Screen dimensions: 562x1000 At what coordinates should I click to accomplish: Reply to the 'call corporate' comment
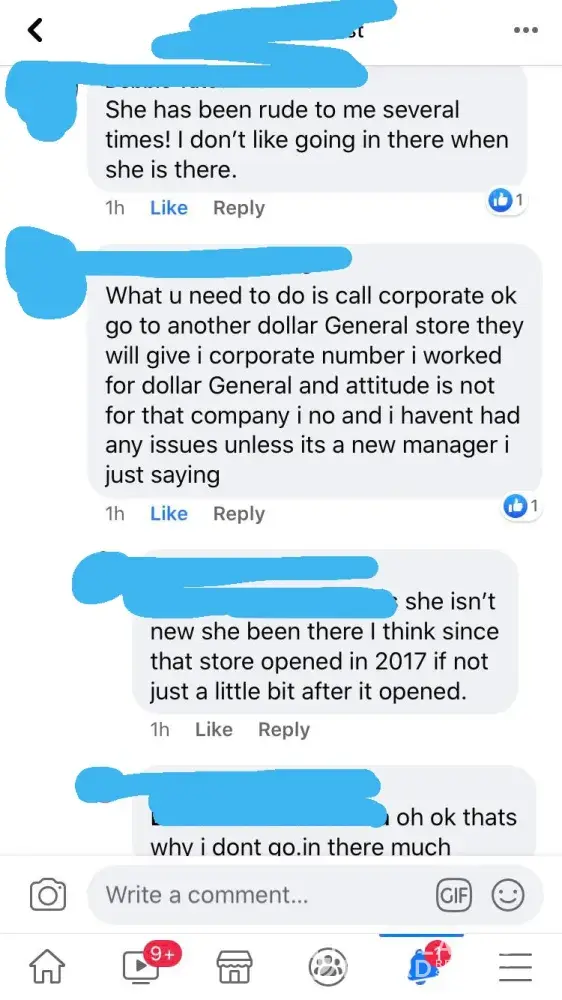[239, 513]
